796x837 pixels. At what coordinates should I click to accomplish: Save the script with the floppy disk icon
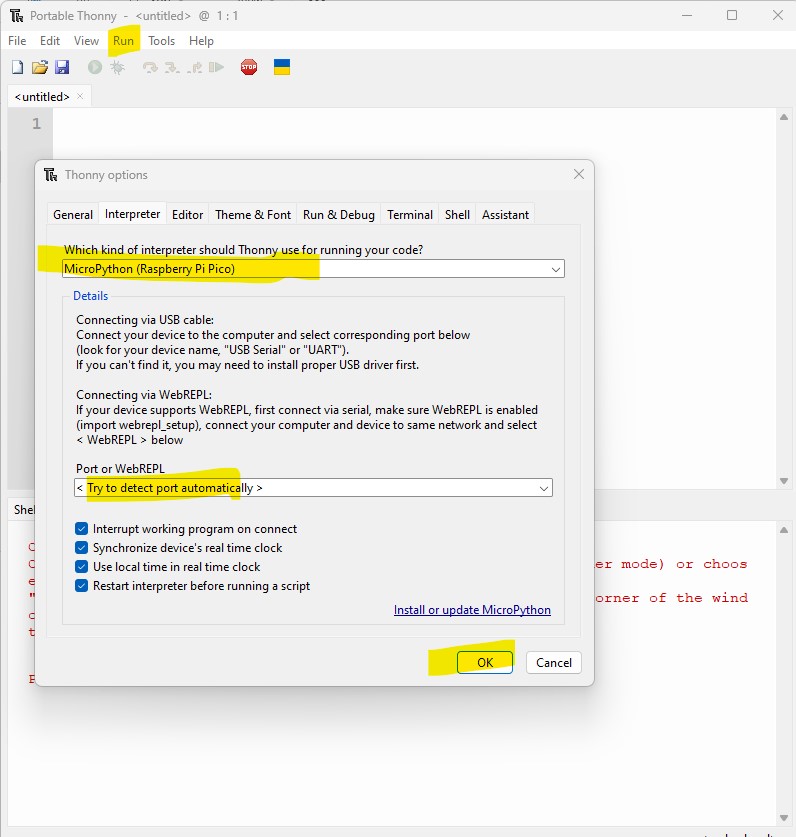(62, 67)
